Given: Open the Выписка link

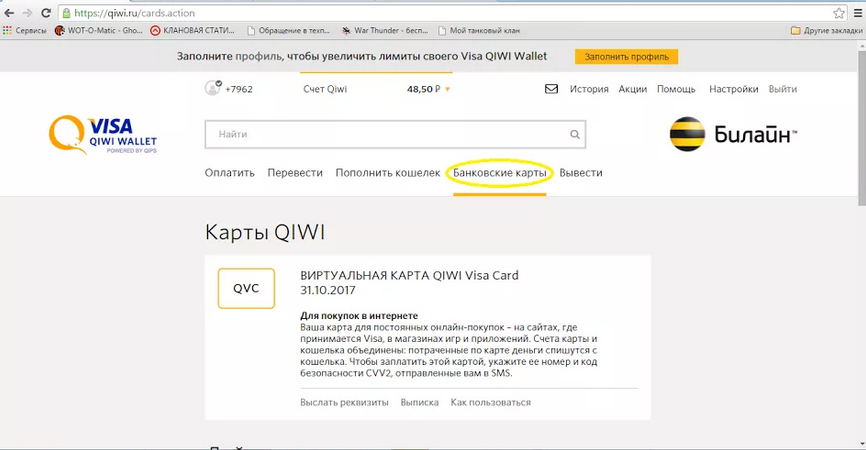Looking at the screenshot, I should pos(420,403).
